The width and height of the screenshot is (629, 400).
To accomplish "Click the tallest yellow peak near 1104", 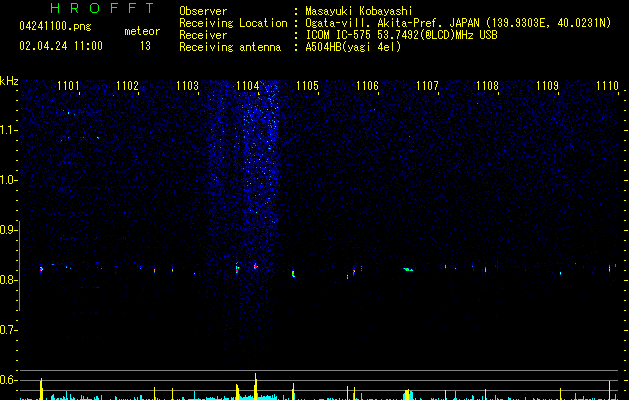I will click(x=256, y=386).
